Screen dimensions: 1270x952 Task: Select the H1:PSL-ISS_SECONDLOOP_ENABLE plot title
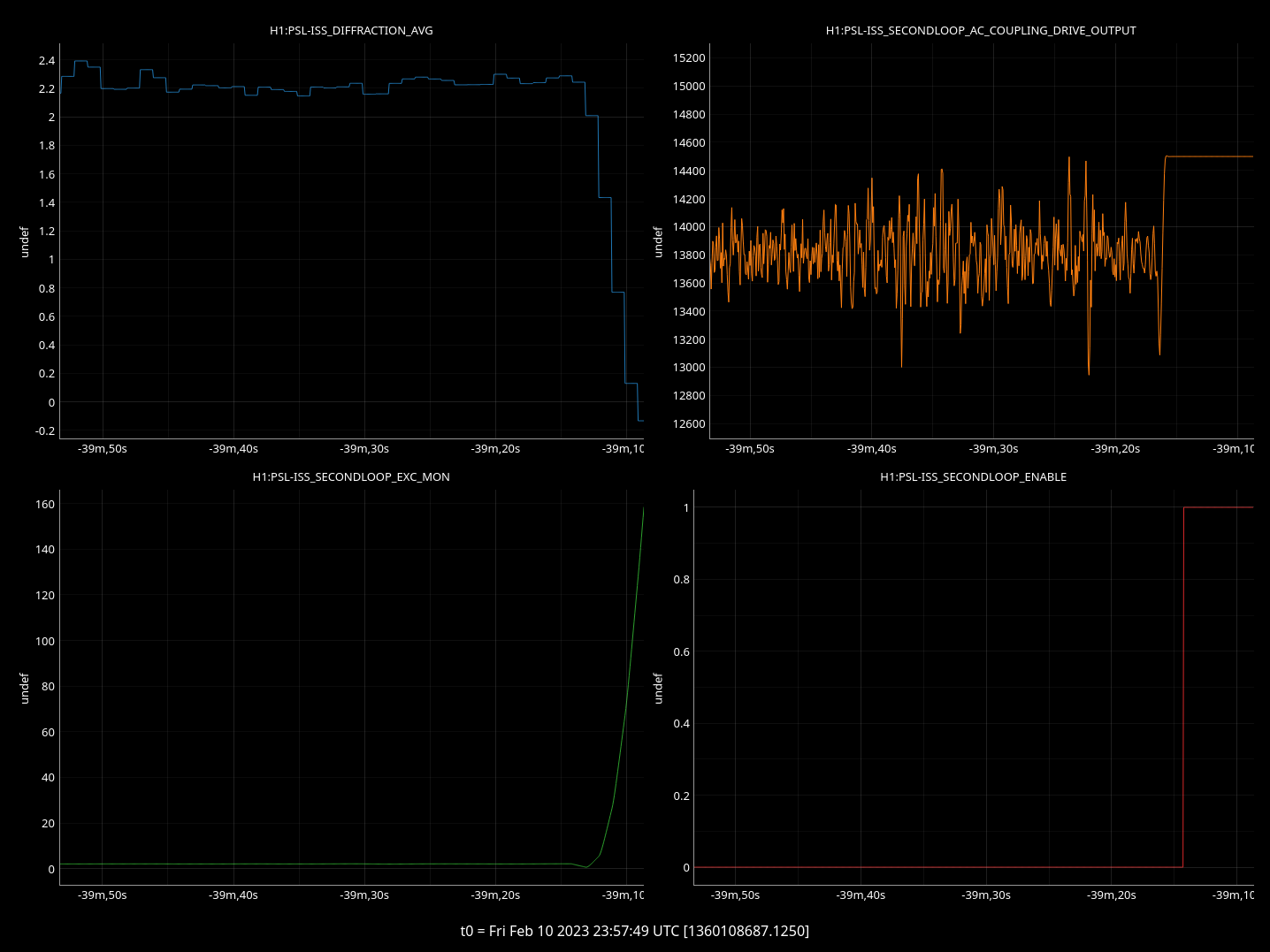pos(973,476)
